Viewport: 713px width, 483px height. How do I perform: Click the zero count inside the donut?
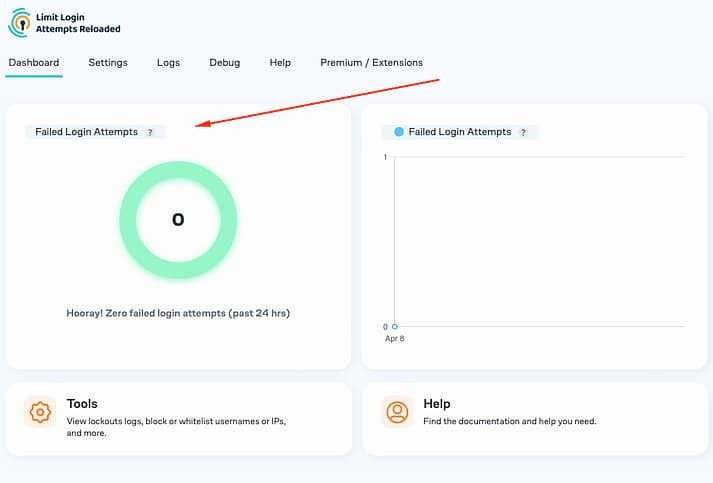click(x=178, y=219)
